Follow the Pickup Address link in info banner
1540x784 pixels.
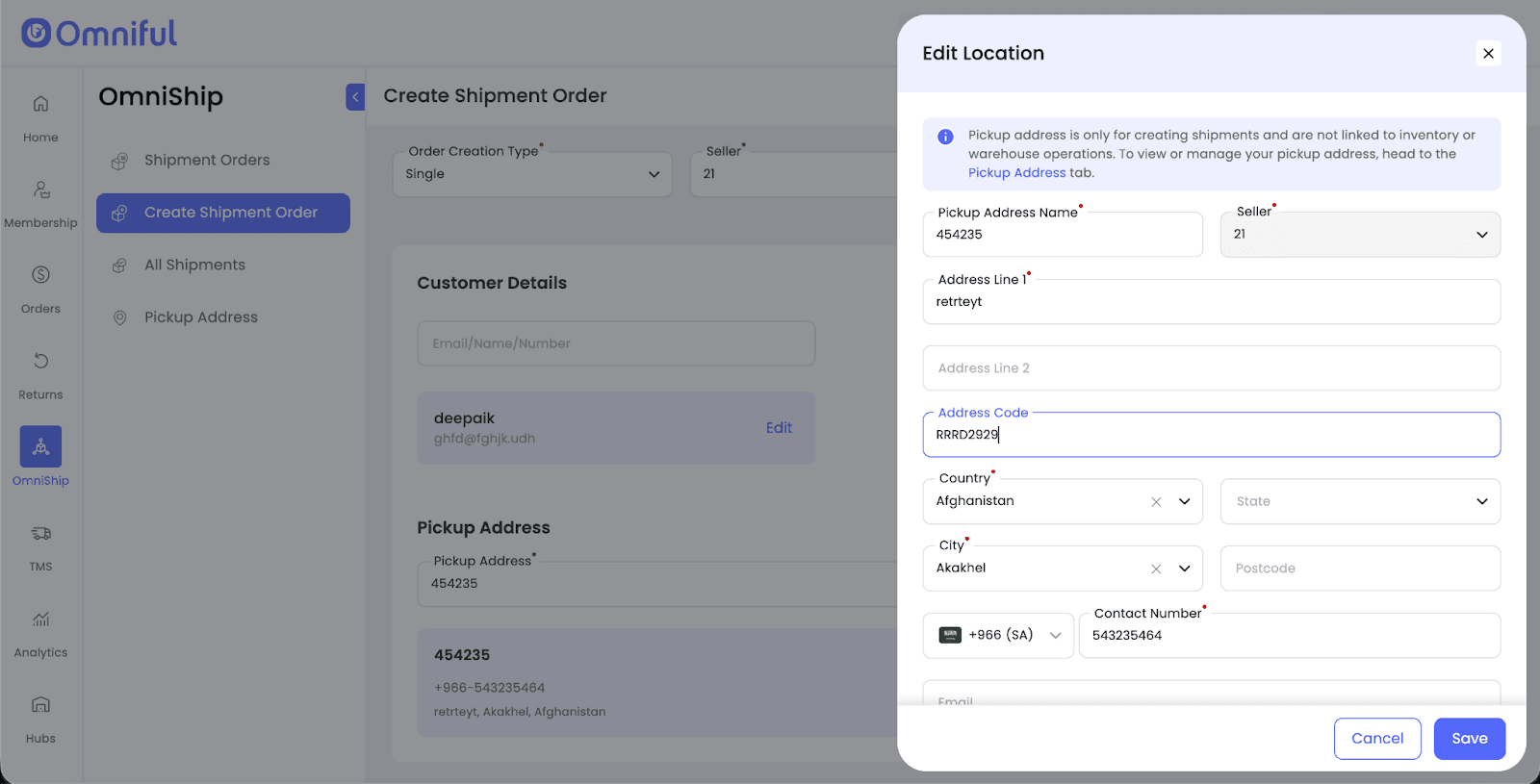[1016, 173]
